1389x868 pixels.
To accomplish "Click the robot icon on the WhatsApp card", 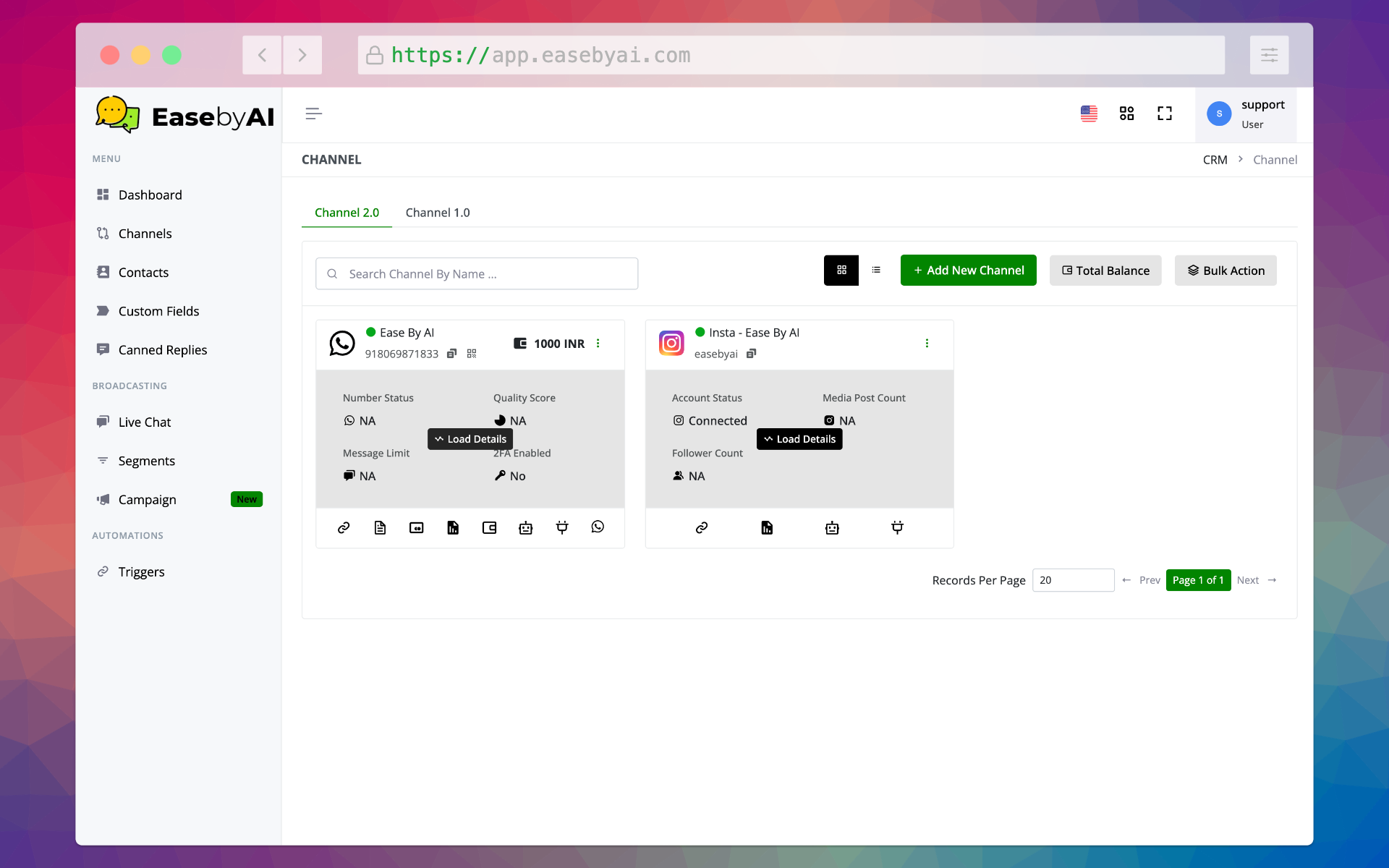I will click(x=525, y=528).
